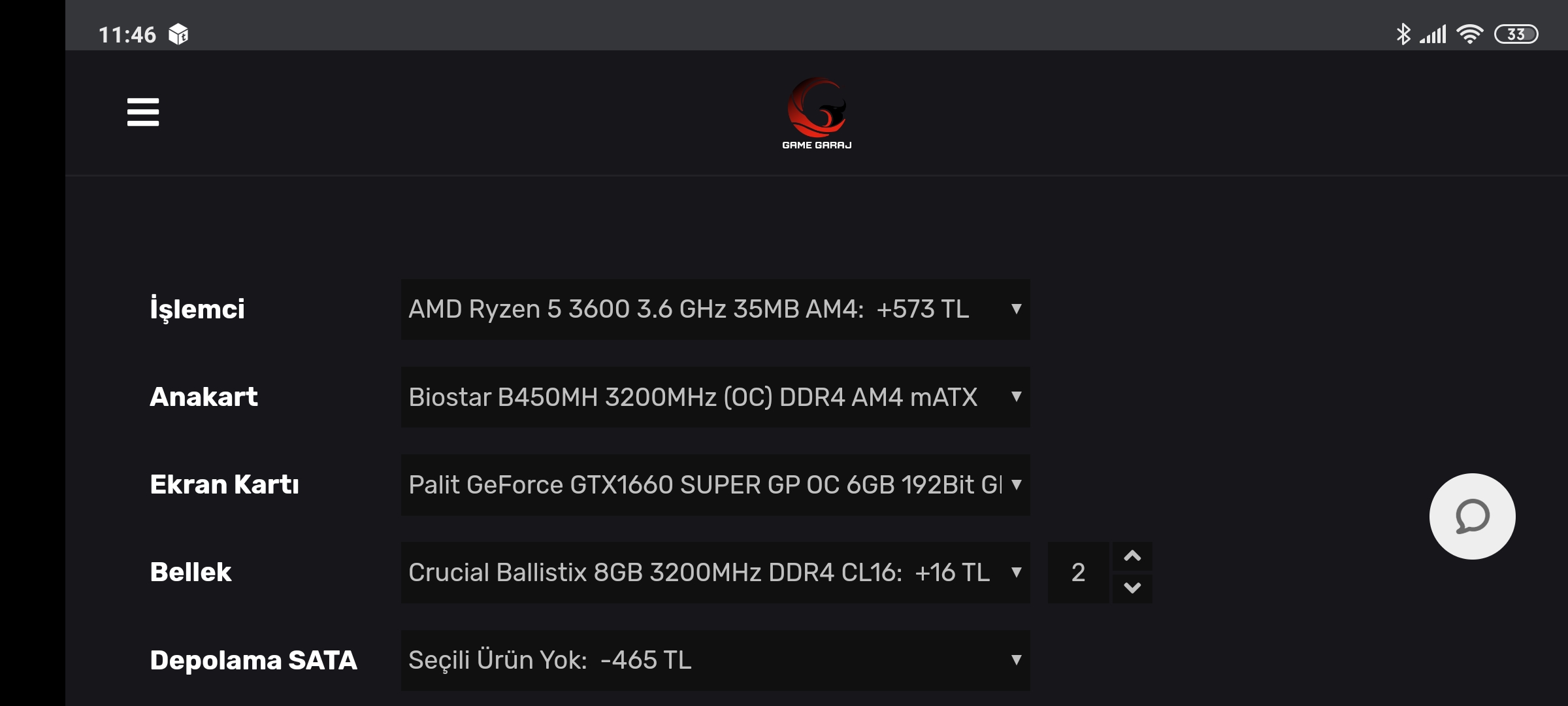The image size is (1568, 706).
Task: Open the hamburger navigation menu
Action: pyautogui.click(x=143, y=112)
